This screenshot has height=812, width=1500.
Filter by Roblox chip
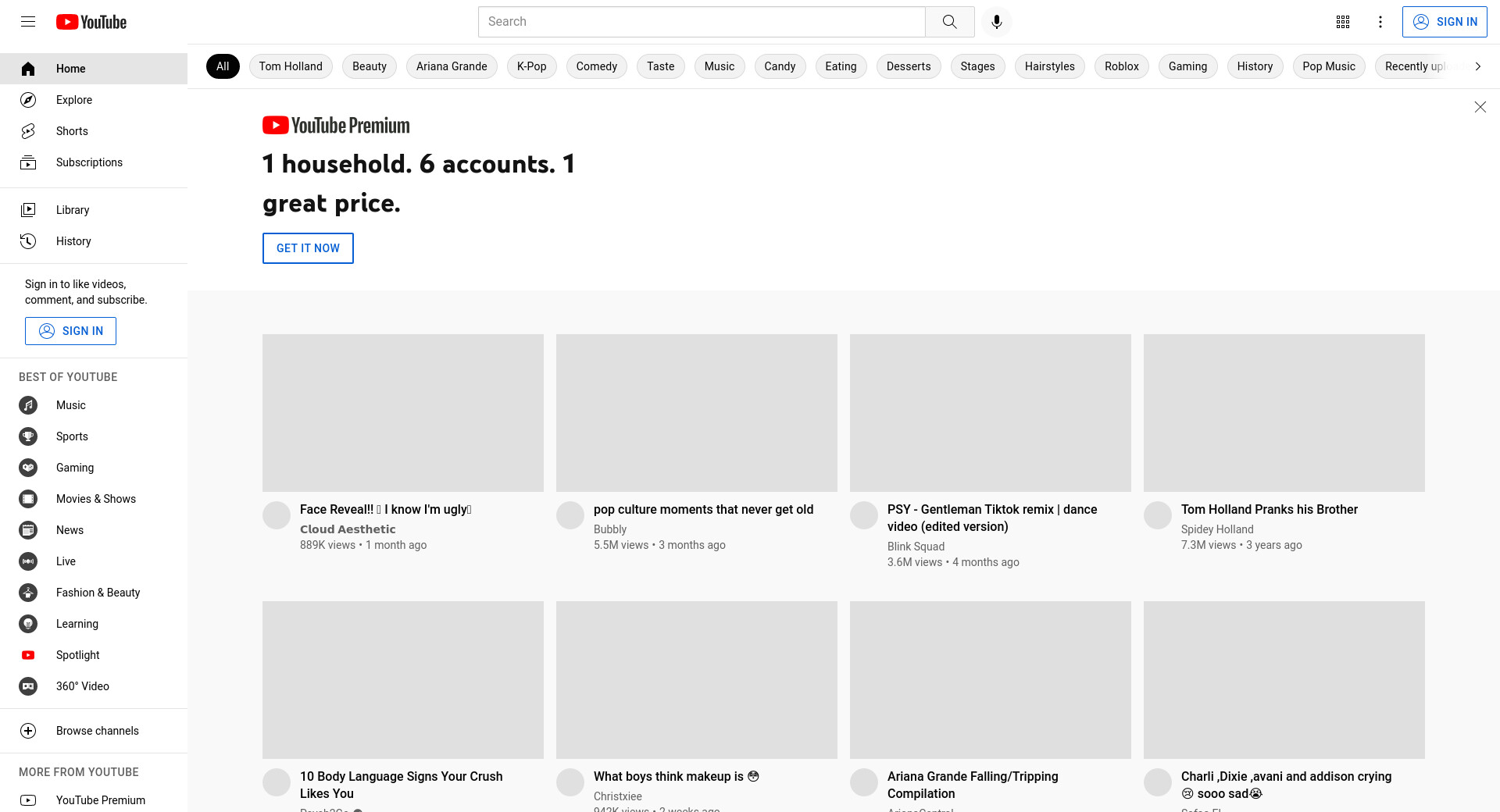pos(1122,66)
